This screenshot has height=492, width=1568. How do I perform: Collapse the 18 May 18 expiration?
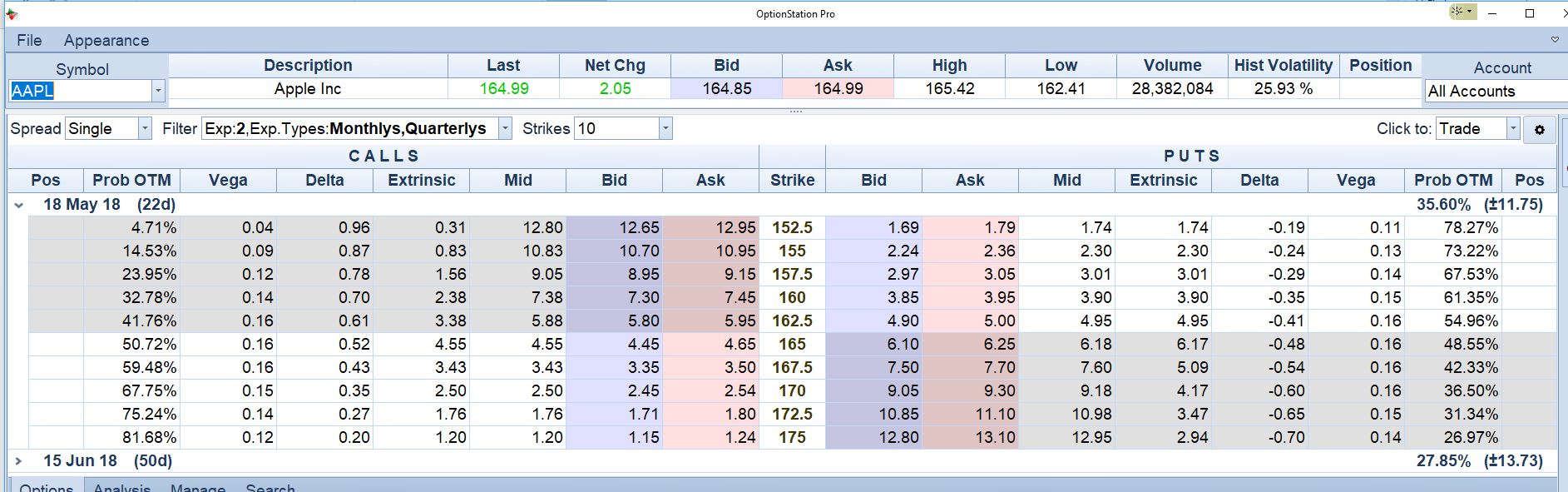click(19, 205)
